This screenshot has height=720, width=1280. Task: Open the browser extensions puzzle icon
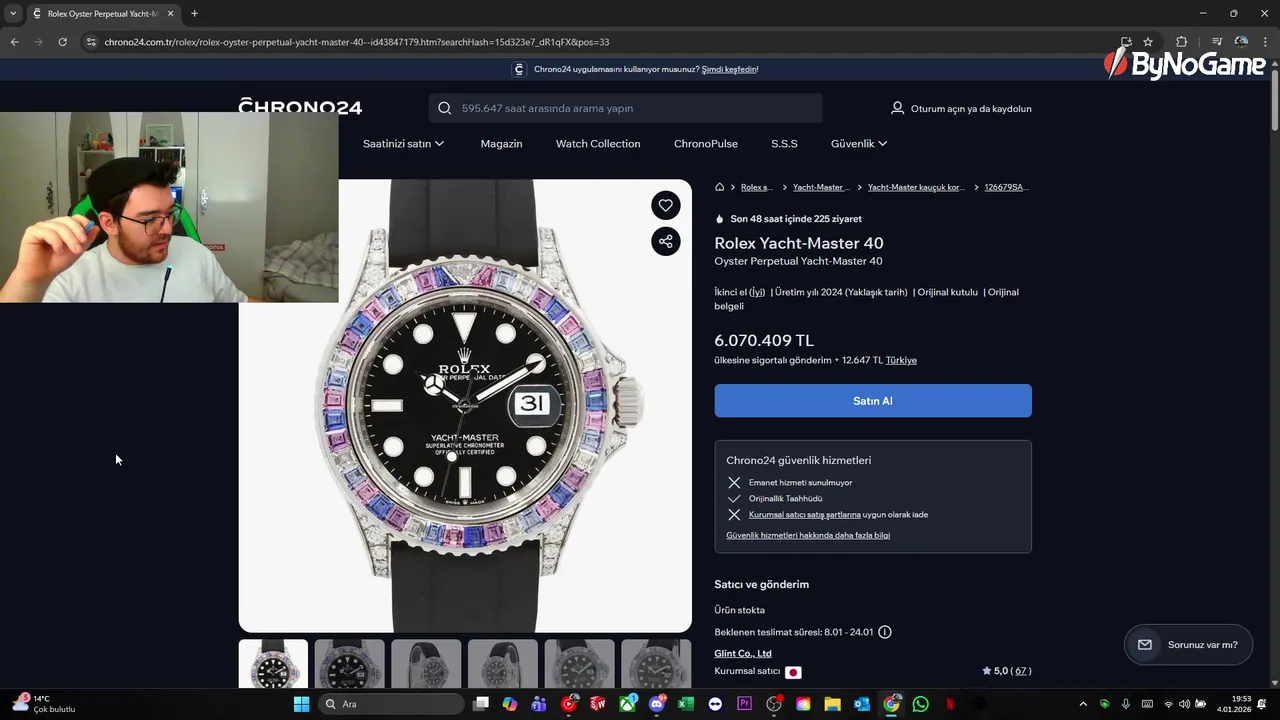coord(1181,42)
